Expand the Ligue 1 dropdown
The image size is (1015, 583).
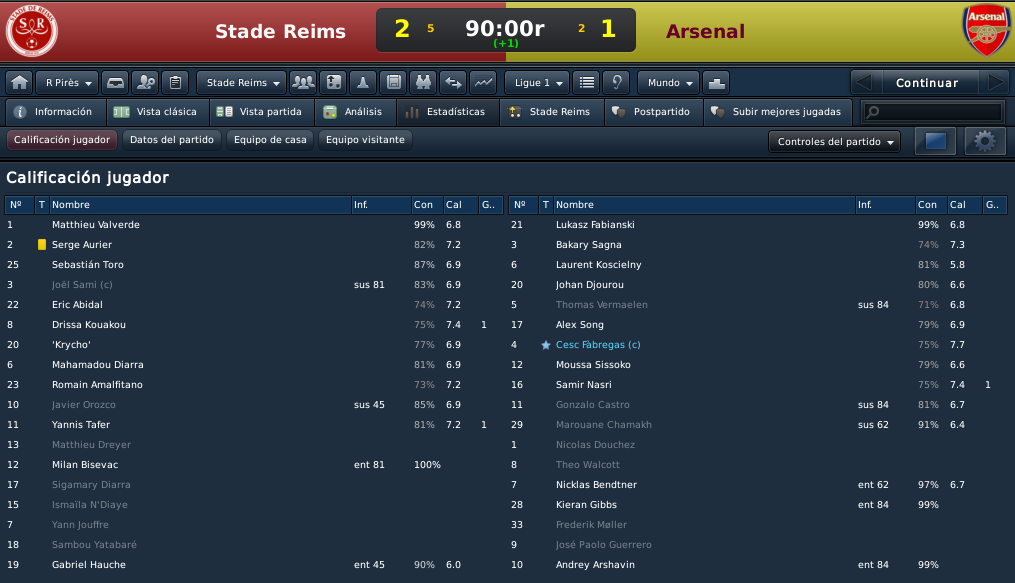click(537, 83)
